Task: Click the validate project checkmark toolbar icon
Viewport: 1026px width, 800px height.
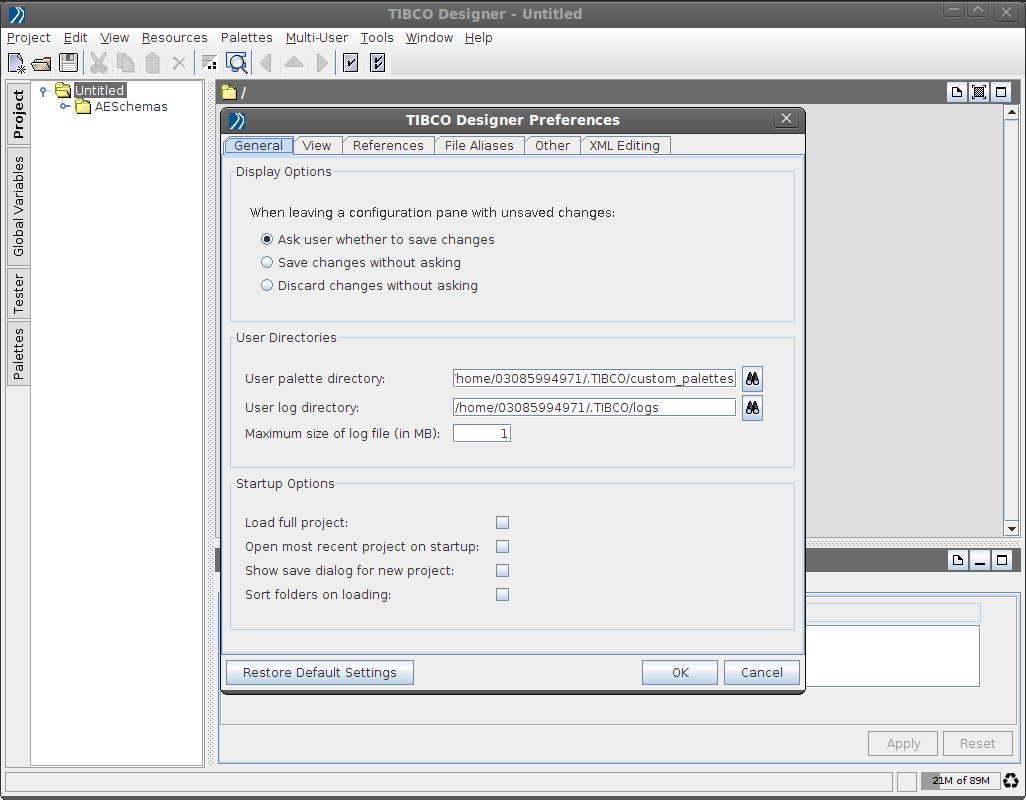Action: [x=351, y=63]
